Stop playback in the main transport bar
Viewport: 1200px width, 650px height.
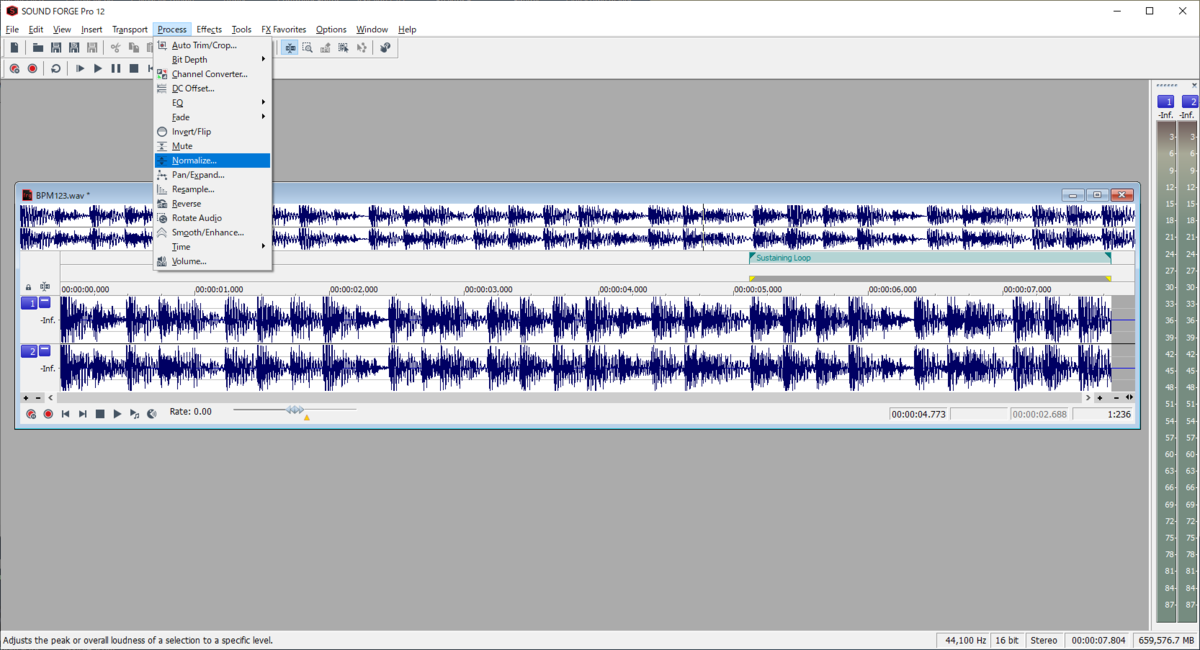134,68
